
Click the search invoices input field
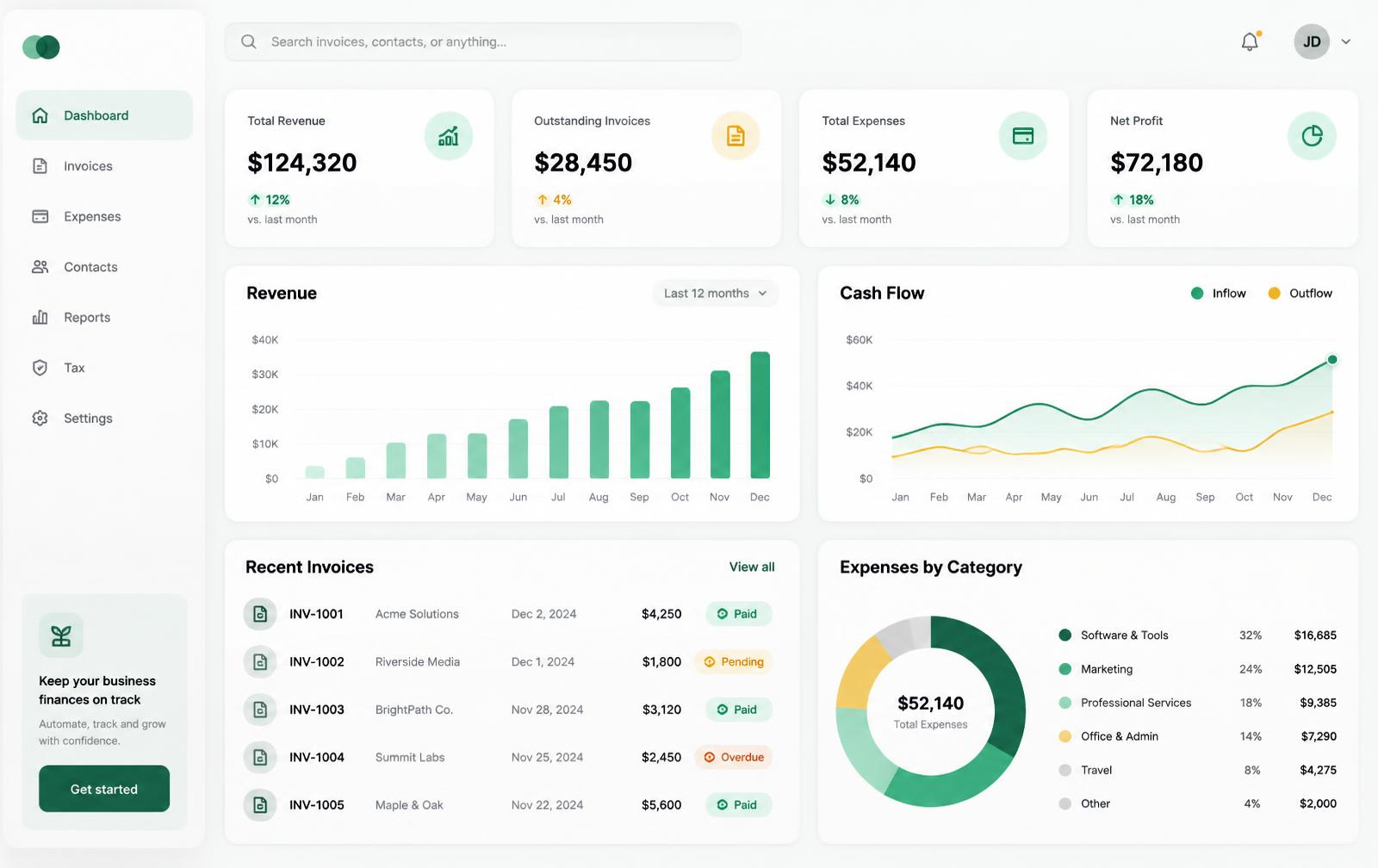pos(482,41)
